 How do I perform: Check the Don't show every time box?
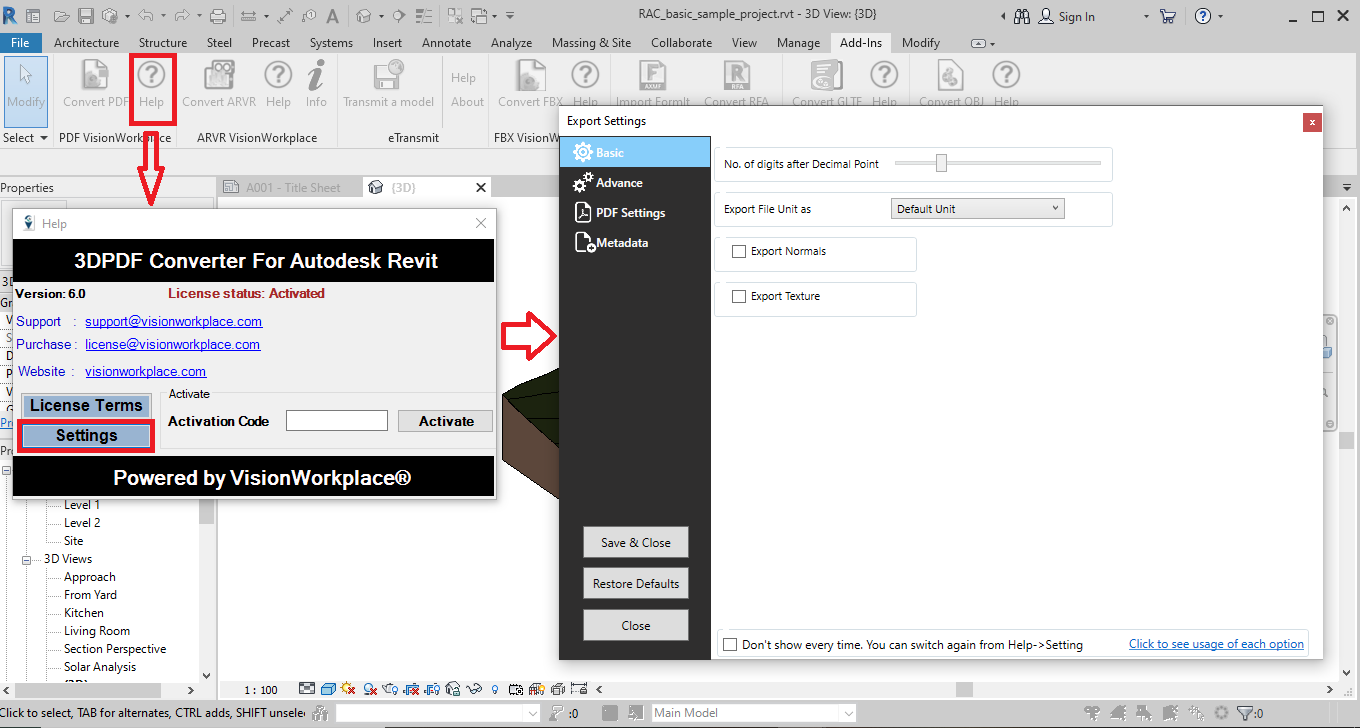[730, 645]
